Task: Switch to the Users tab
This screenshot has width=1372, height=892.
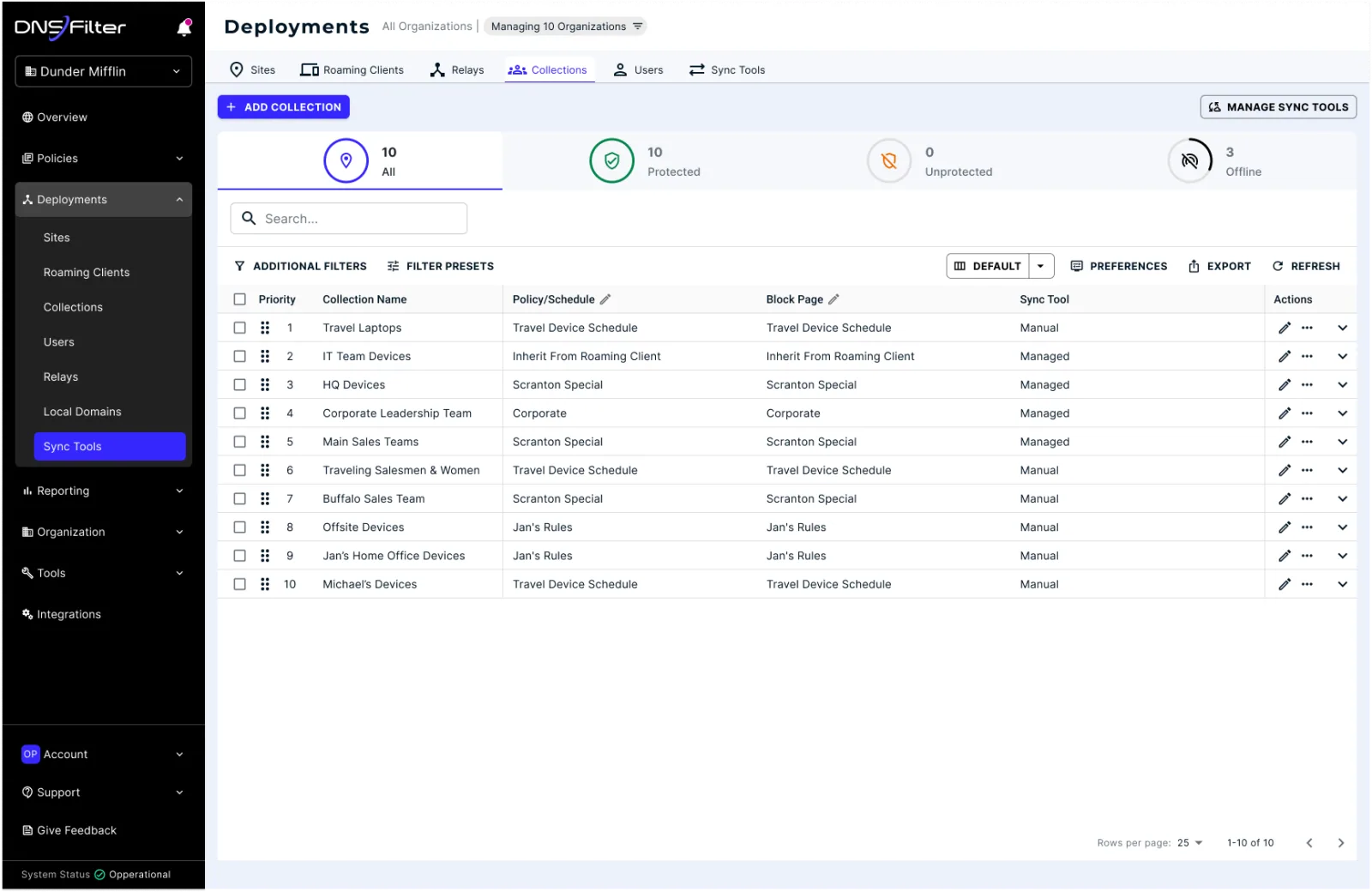Action: pos(638,70)
